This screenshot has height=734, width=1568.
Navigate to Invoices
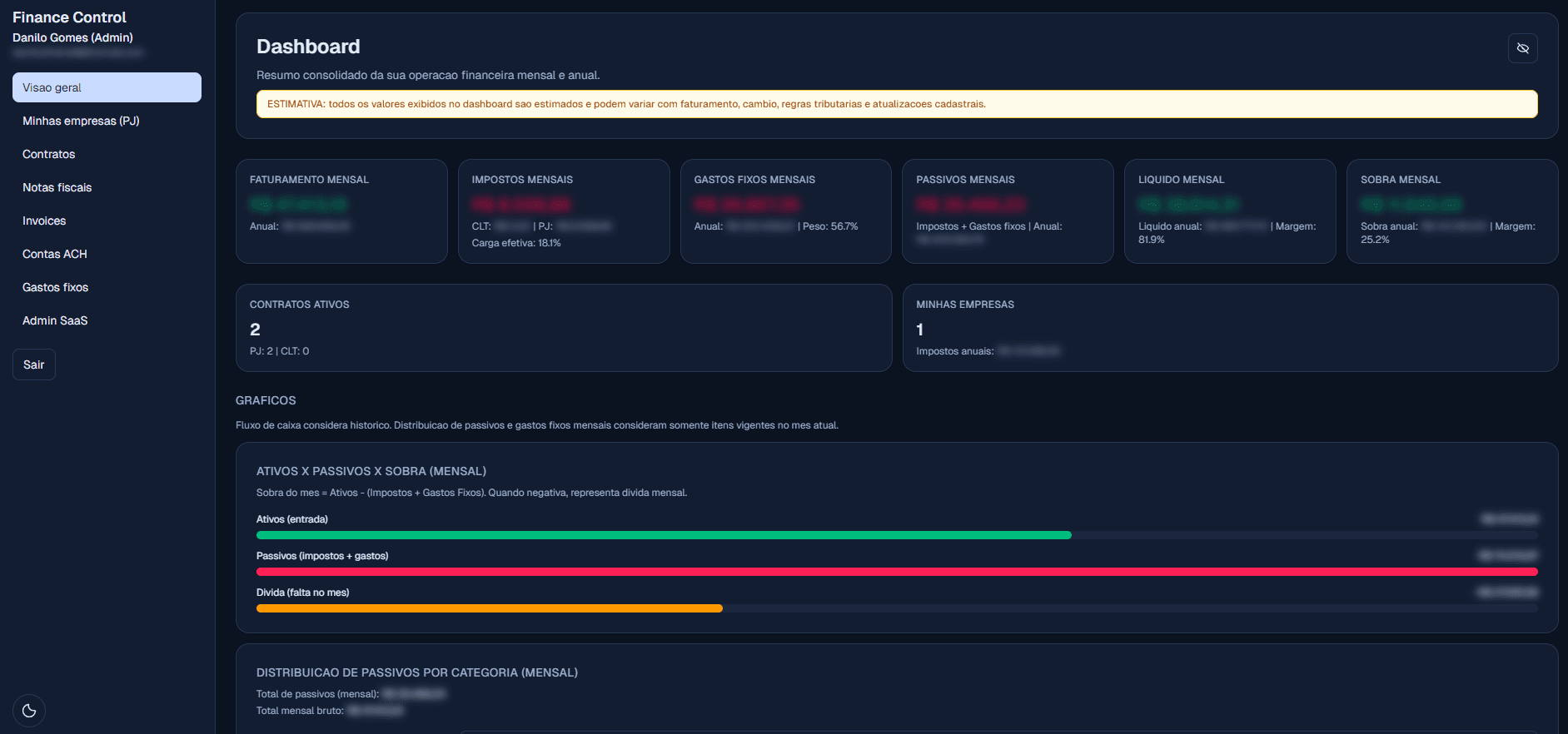pos(107,221)
